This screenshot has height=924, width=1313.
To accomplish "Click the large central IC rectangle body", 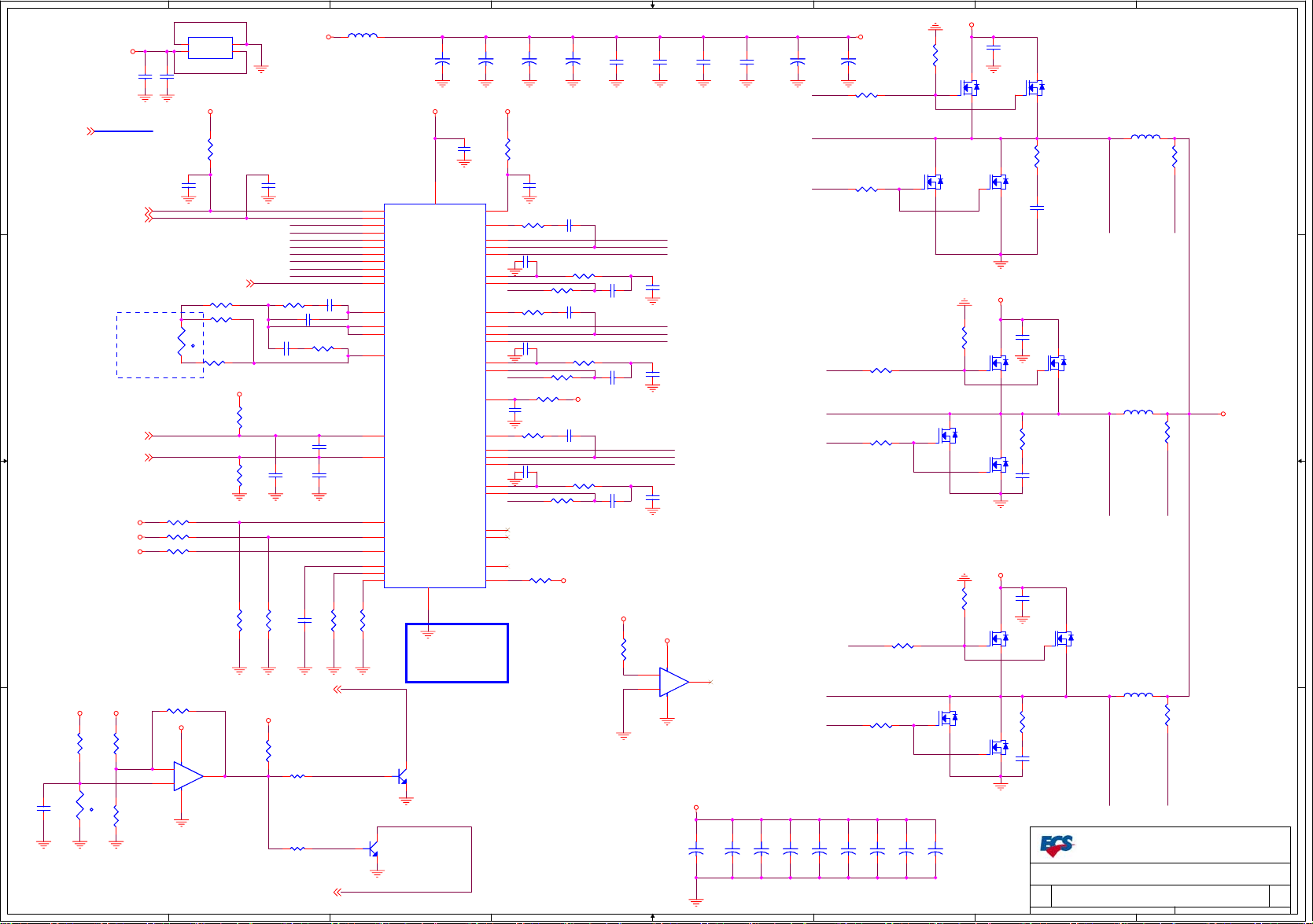I will click(435, 396).
